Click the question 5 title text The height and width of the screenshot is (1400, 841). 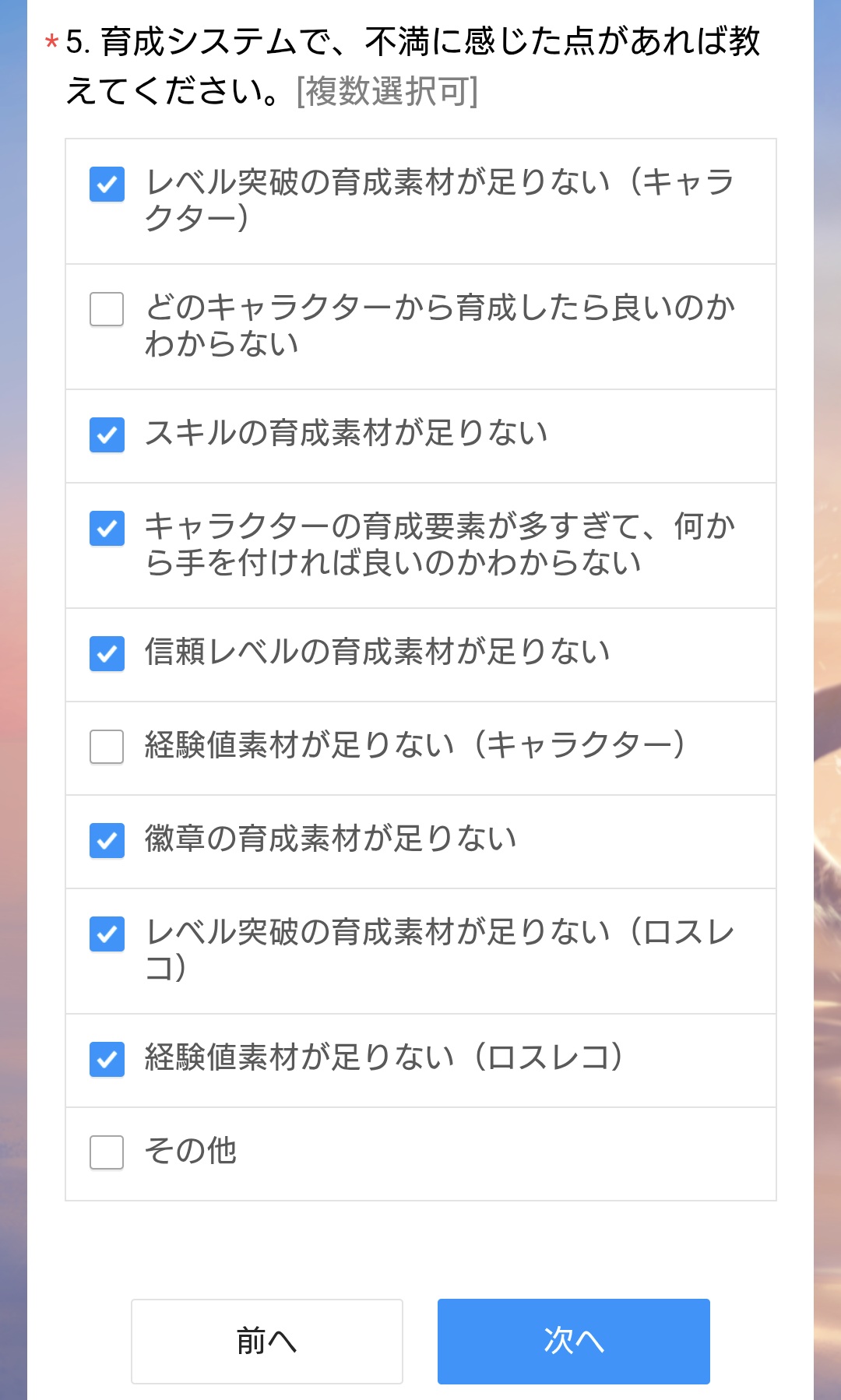pos(413,43)
